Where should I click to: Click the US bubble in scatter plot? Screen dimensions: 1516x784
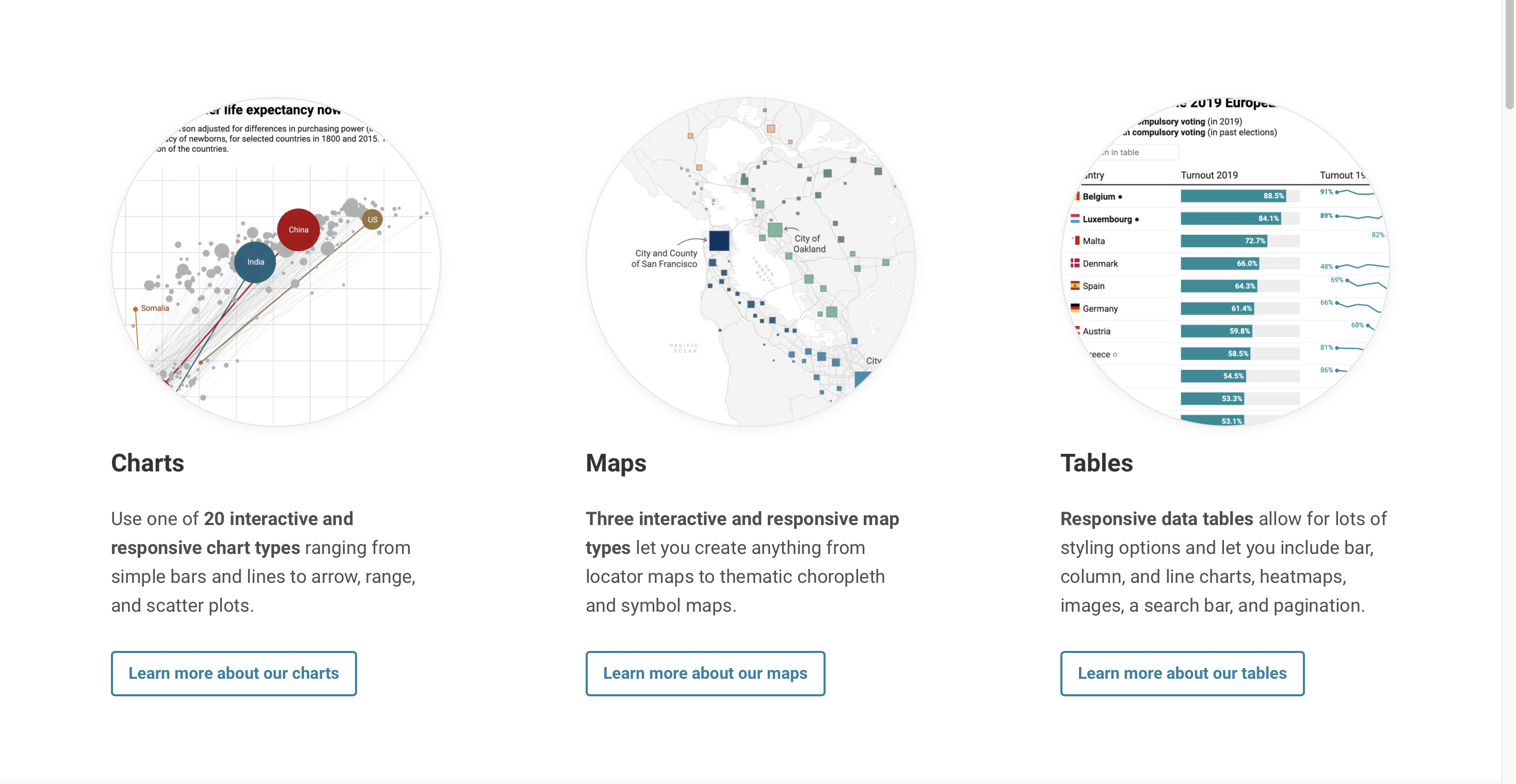click(x=373, y=219)
